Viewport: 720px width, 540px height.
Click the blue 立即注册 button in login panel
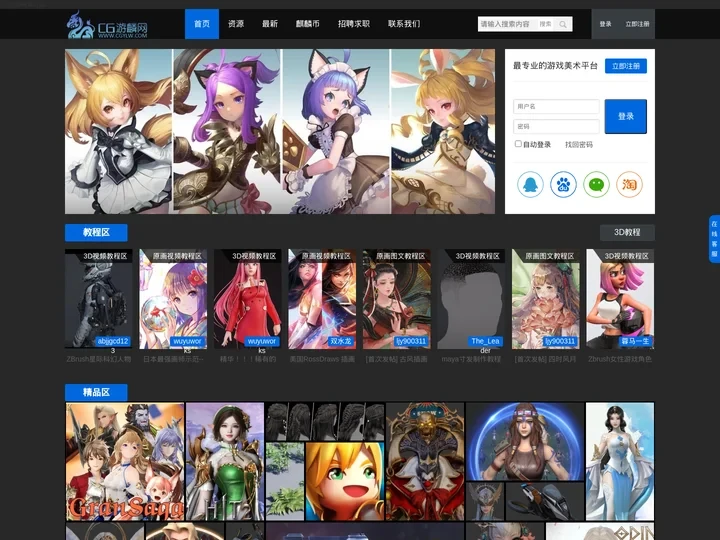[x=626, y=66]
